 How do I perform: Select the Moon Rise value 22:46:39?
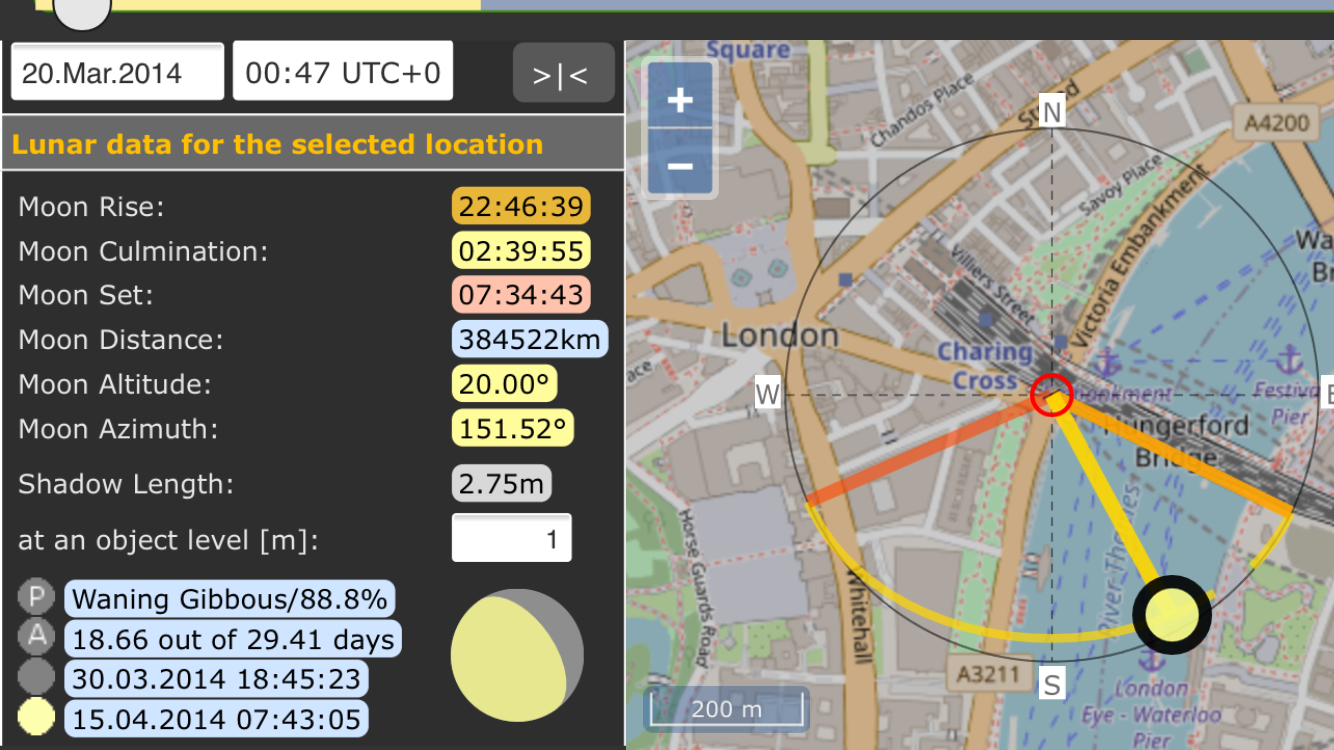point(521,206)
